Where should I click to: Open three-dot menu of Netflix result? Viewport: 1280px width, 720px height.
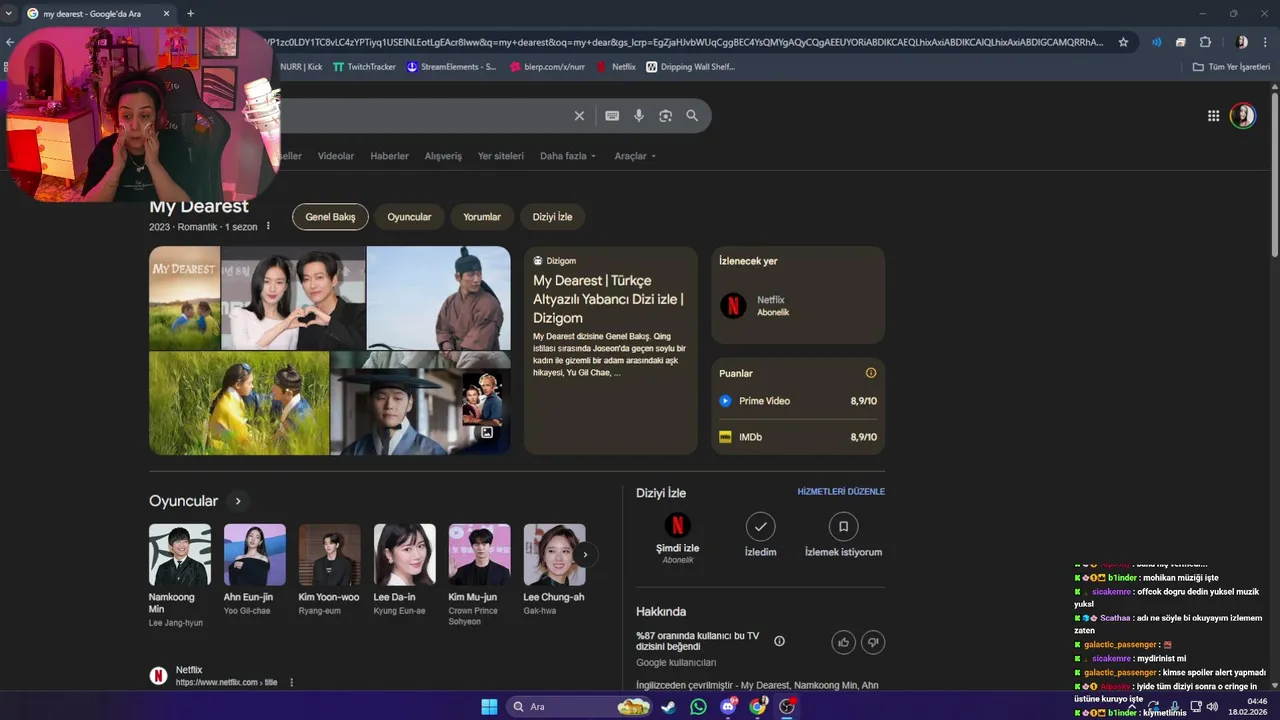coord(292,682)
